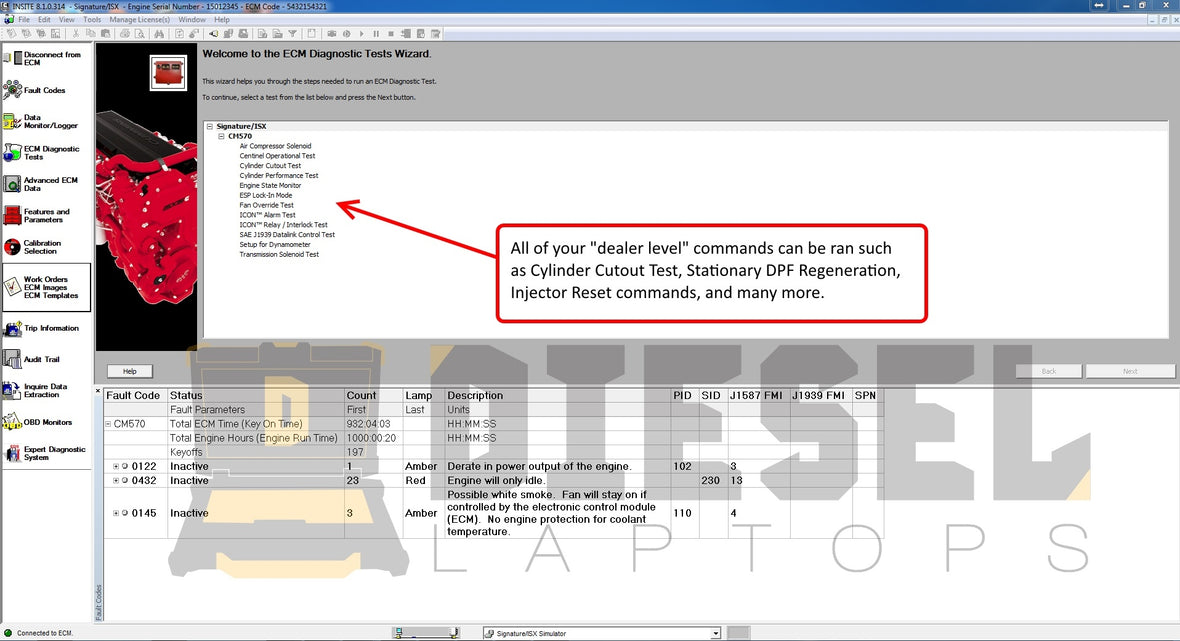The height and width of the screenshot is (641, 1180).
Task: Select the Calibration Selection disc icon
Action: [x=13, y=247]
